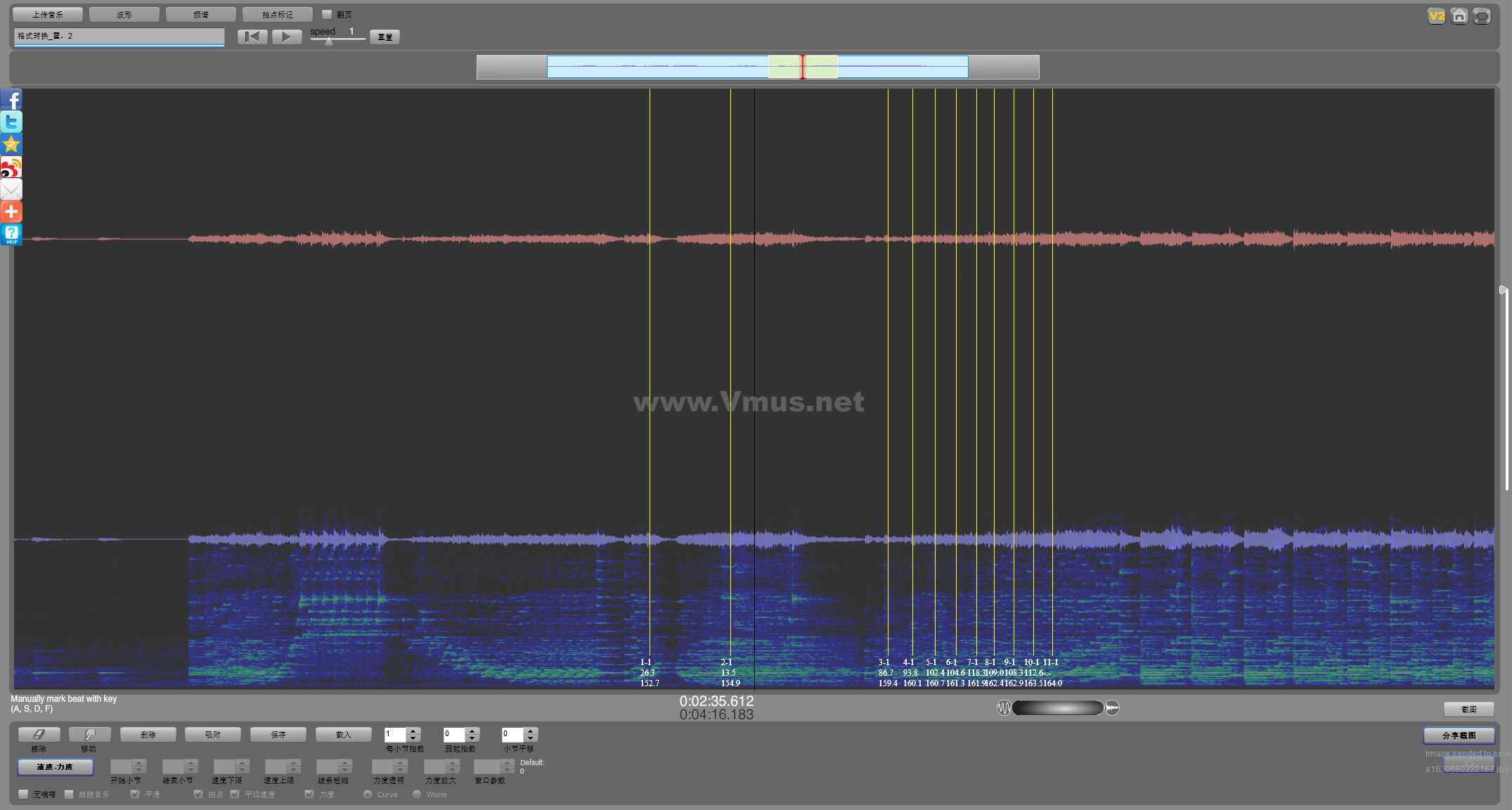Share via the Facebook icon
This screenshot has height=810, width=1512.
[11, 99]
